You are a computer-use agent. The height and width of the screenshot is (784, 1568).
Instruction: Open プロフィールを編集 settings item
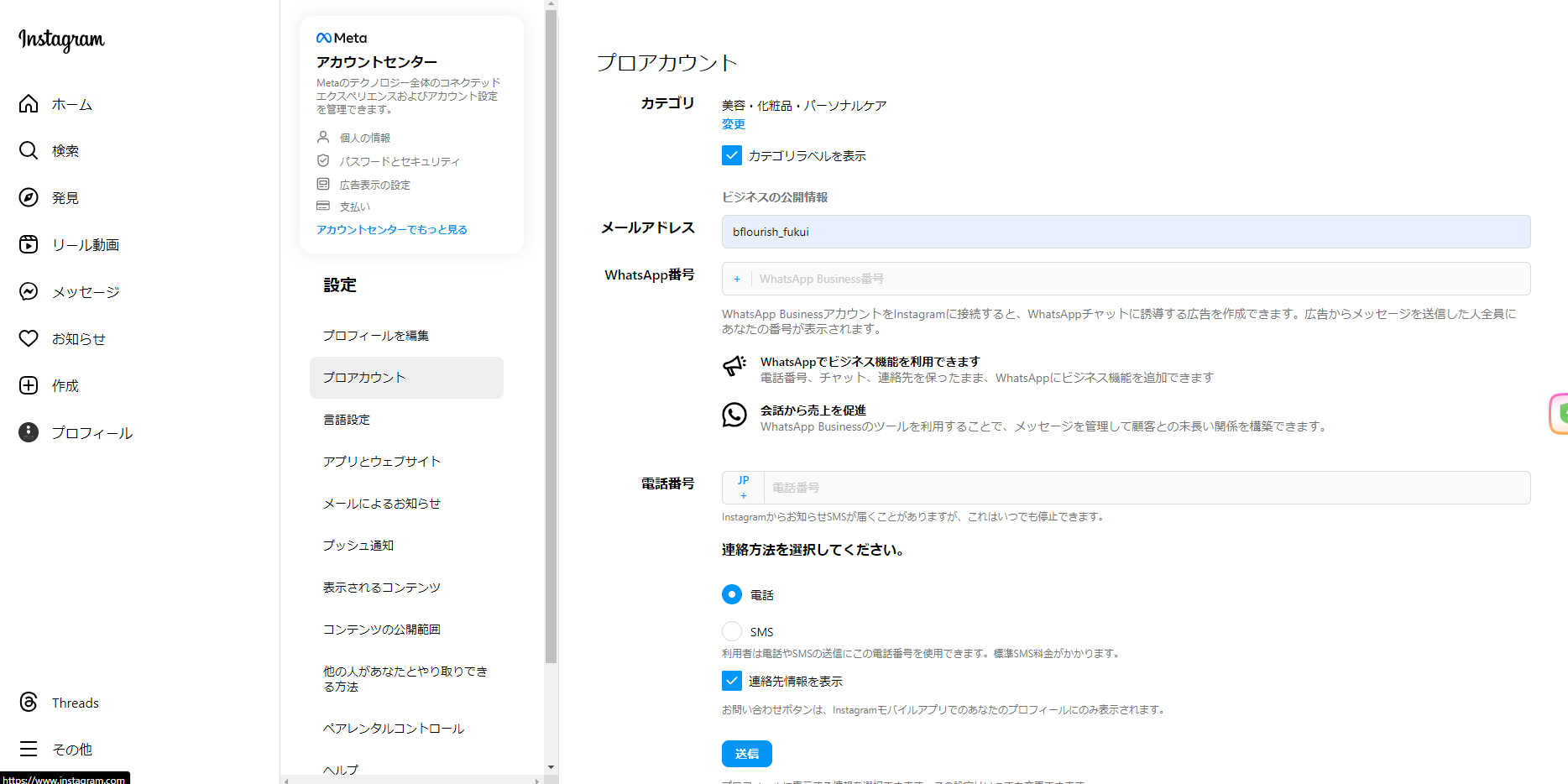point(406,336)
